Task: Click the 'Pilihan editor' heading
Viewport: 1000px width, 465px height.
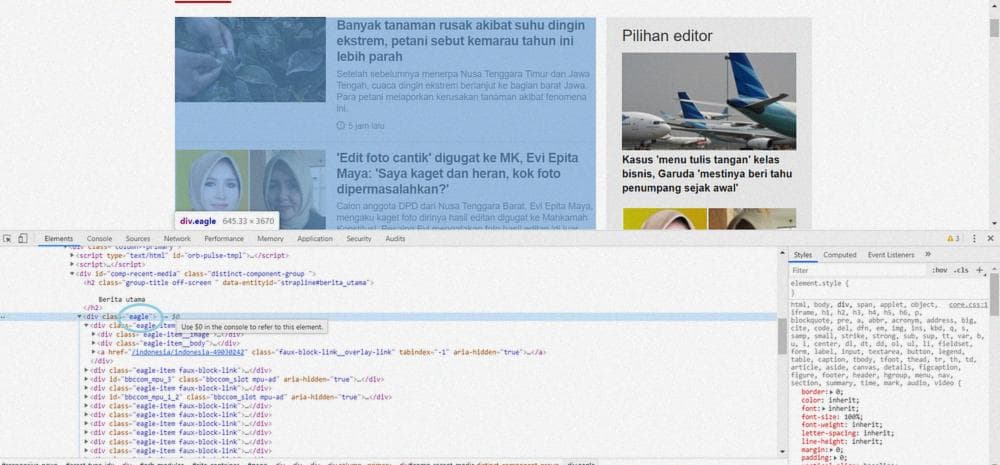Action: click(x=667, y=36)
